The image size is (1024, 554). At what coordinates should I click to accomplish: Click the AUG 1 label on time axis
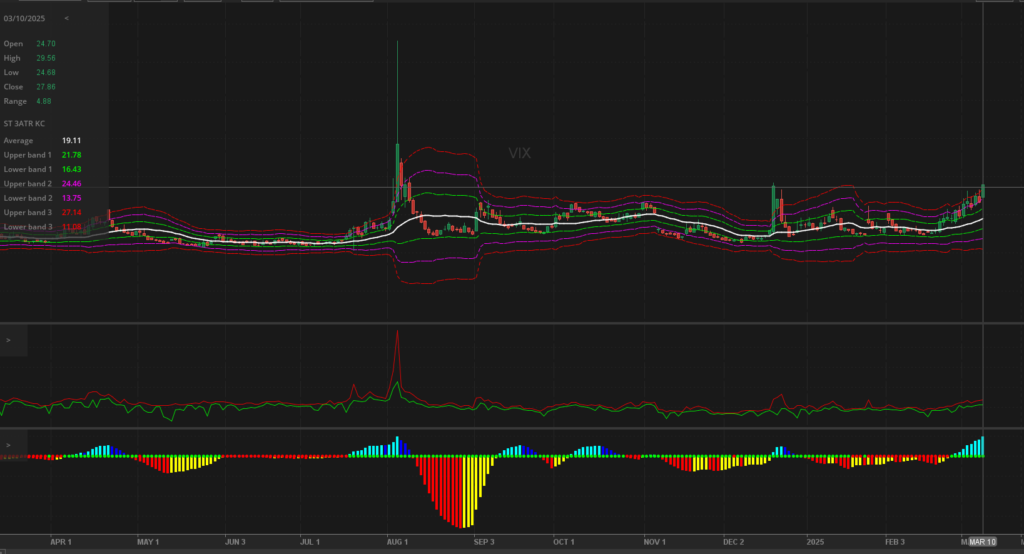point(397,542)
